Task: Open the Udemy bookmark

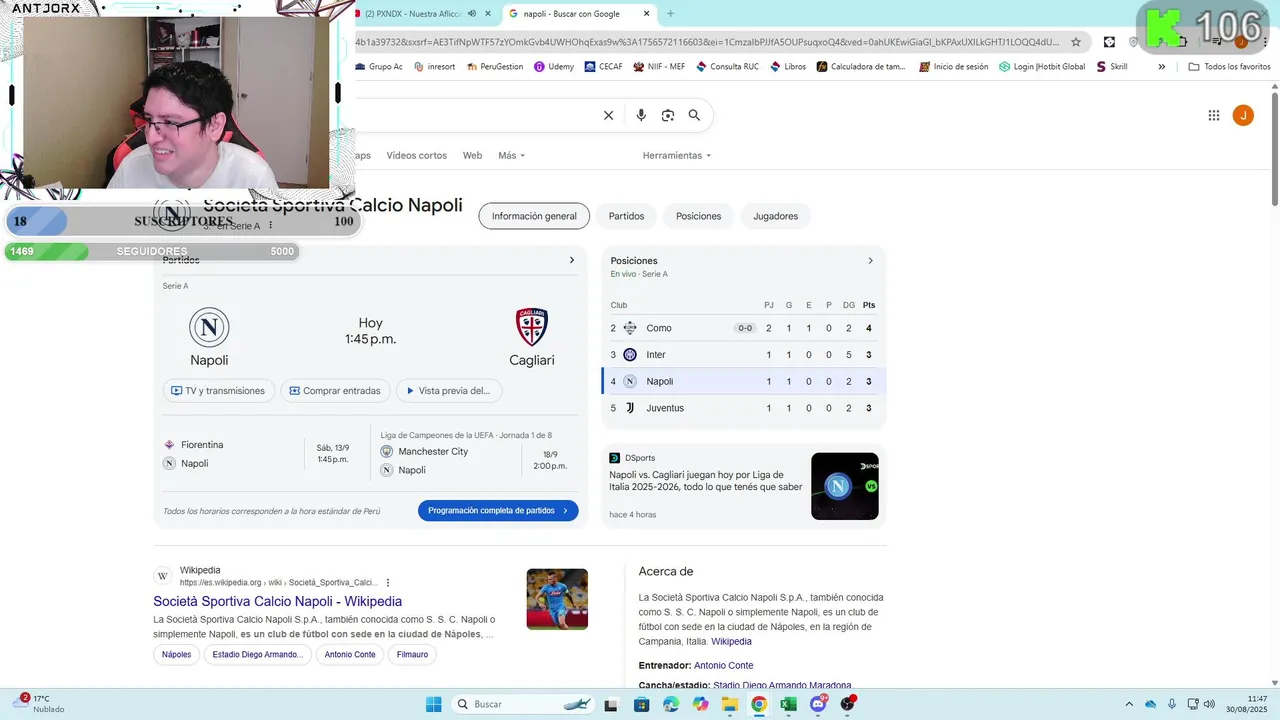Action: [554, 67]
